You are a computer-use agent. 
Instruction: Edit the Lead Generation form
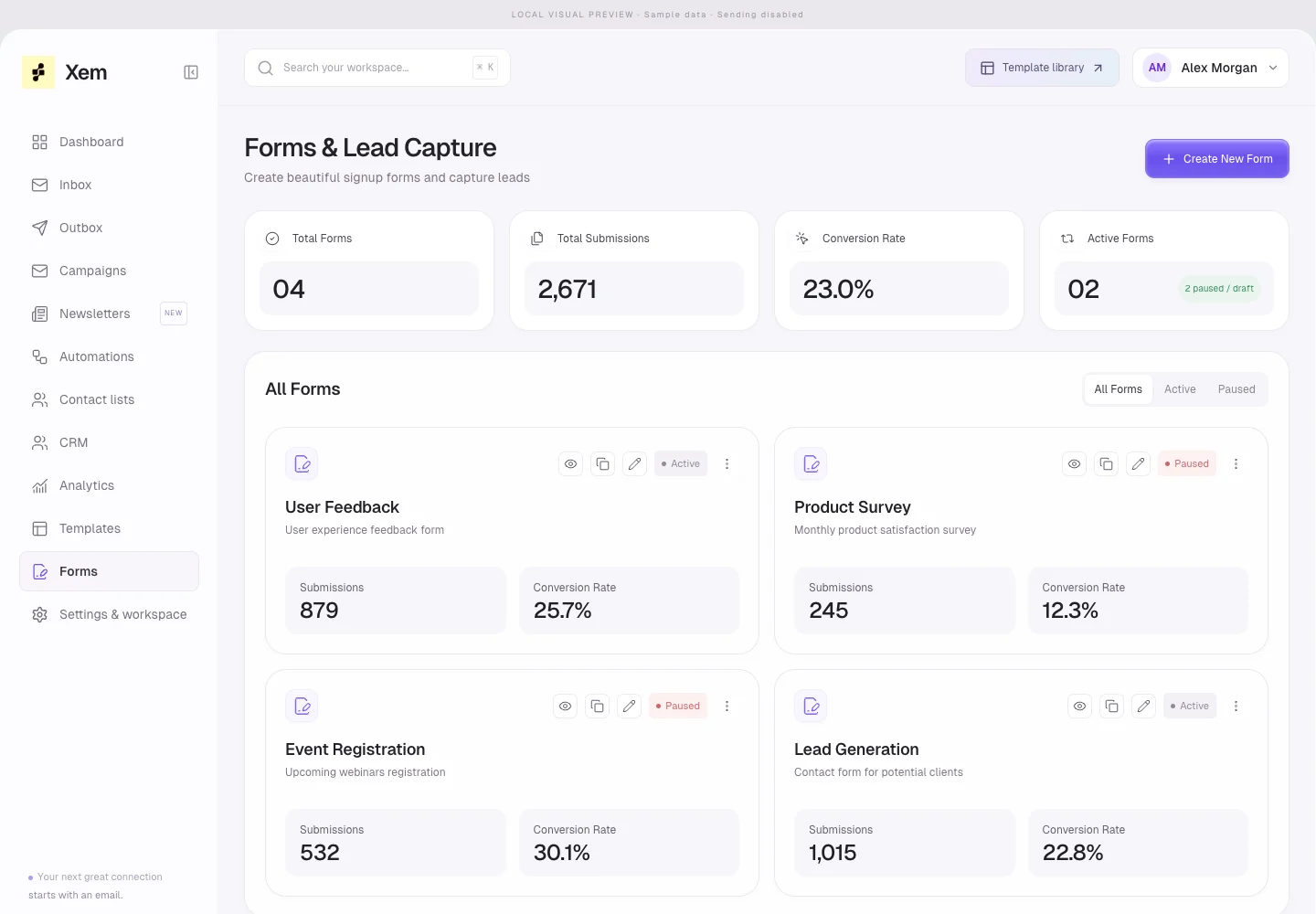coord(1144,707)
